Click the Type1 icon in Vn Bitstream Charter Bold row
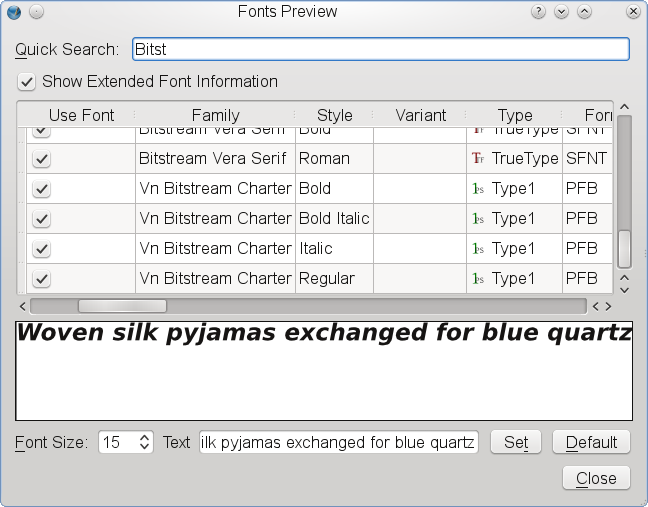This screenshot has width=648, height=507. (477, 188)
